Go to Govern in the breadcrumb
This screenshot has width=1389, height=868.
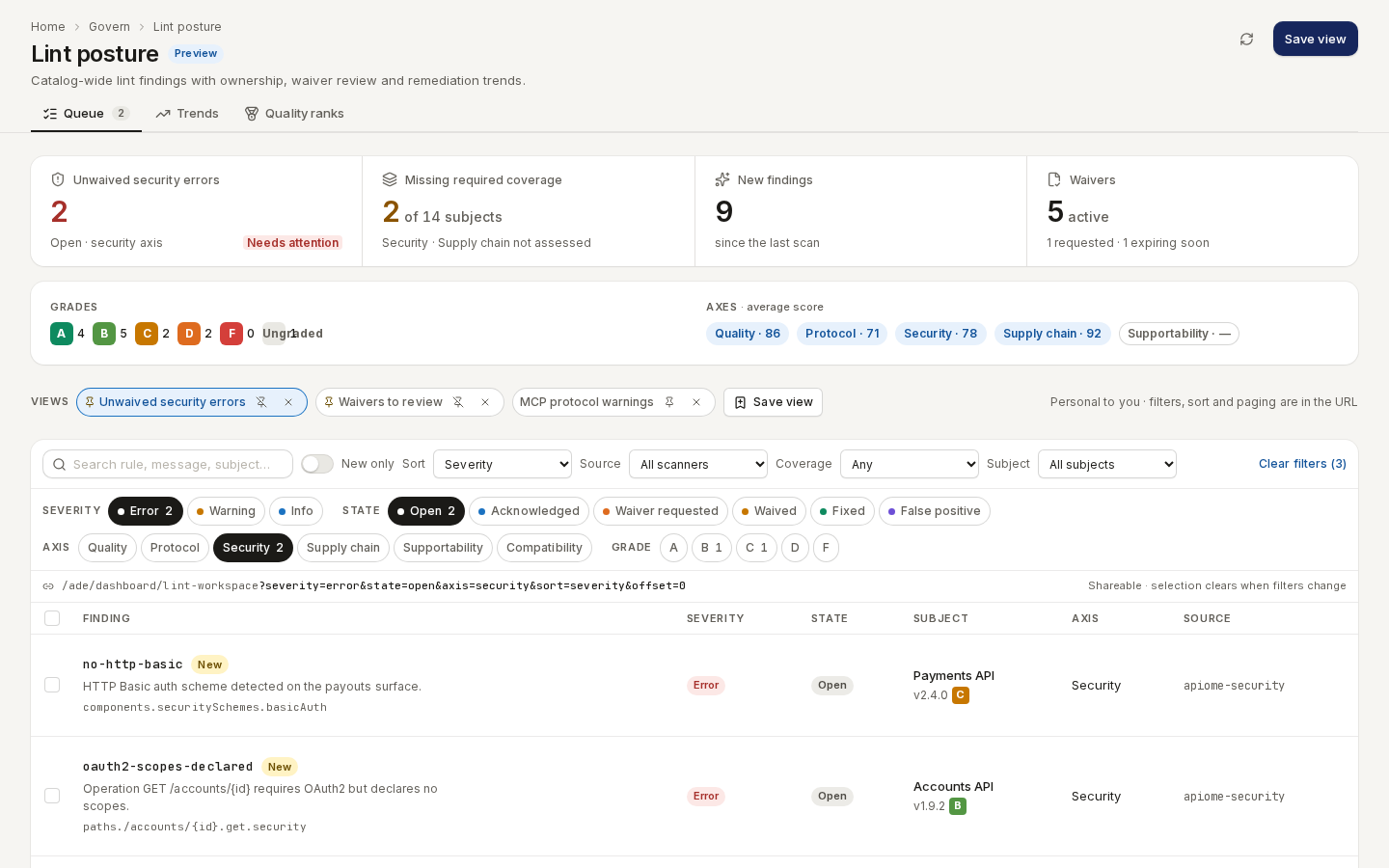pyautogui.click(x=109, y=27)
